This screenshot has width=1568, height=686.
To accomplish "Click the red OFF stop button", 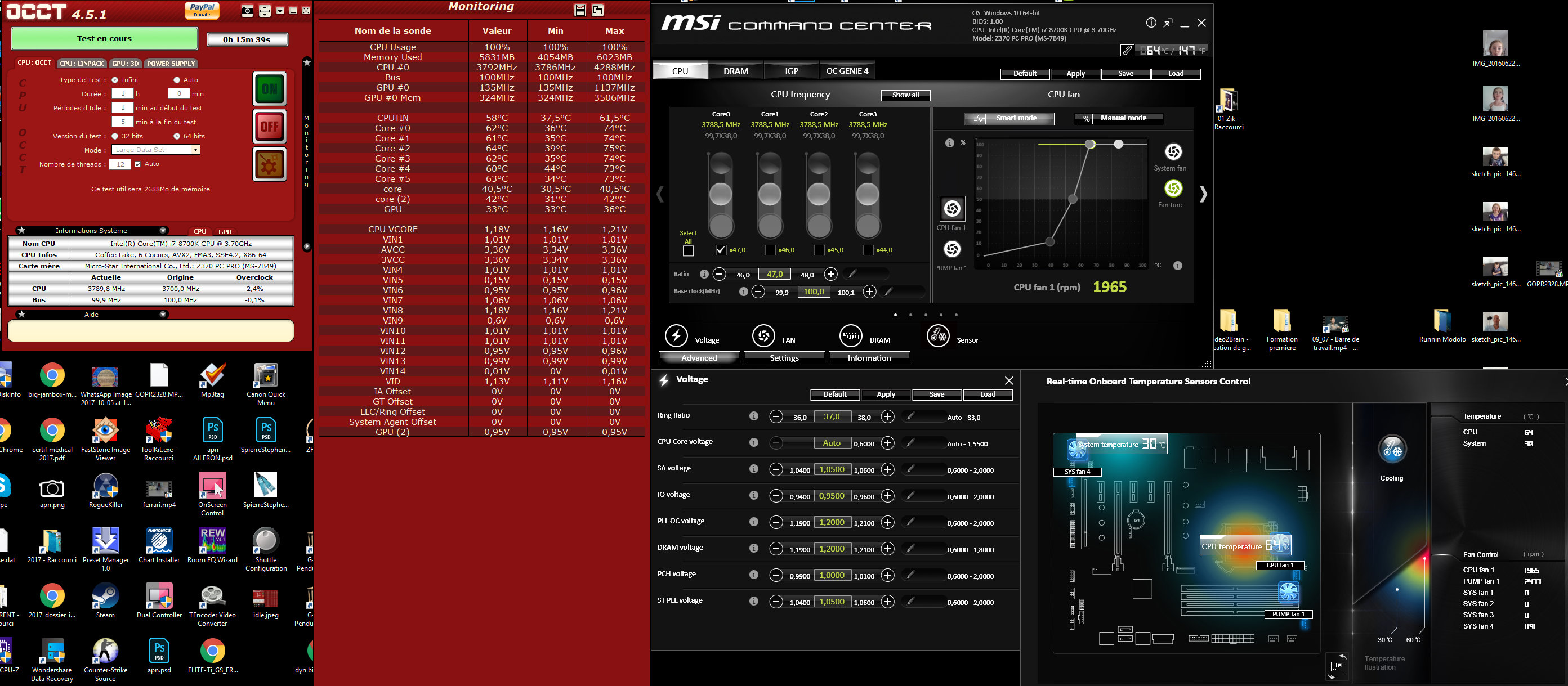I will click(269, 127).
